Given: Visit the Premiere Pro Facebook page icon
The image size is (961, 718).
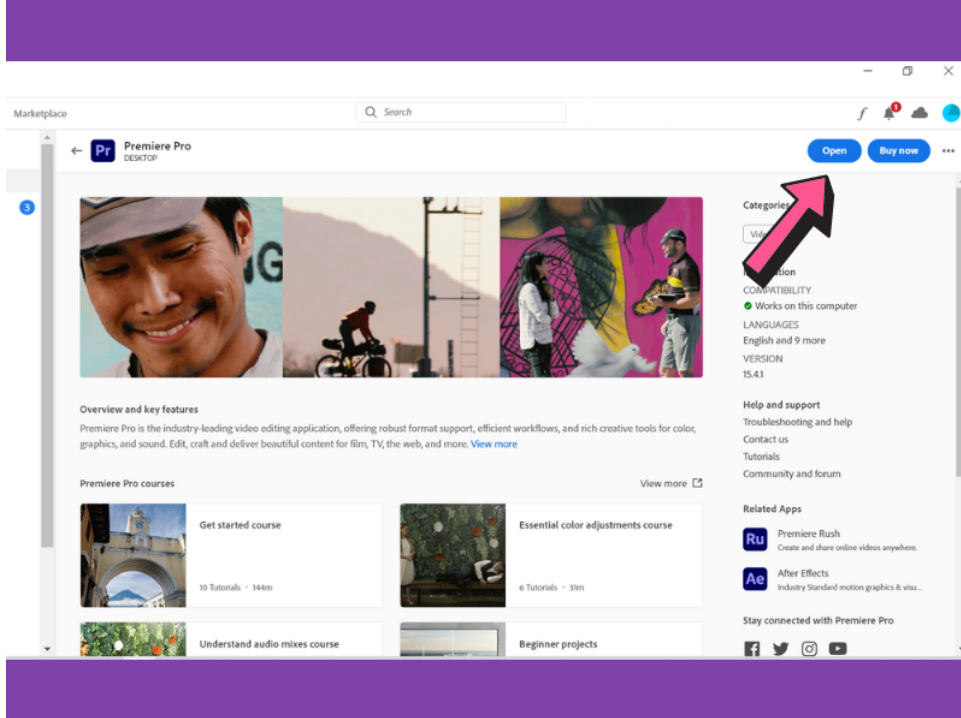Looking at the screenshot, I should (752, 648).
